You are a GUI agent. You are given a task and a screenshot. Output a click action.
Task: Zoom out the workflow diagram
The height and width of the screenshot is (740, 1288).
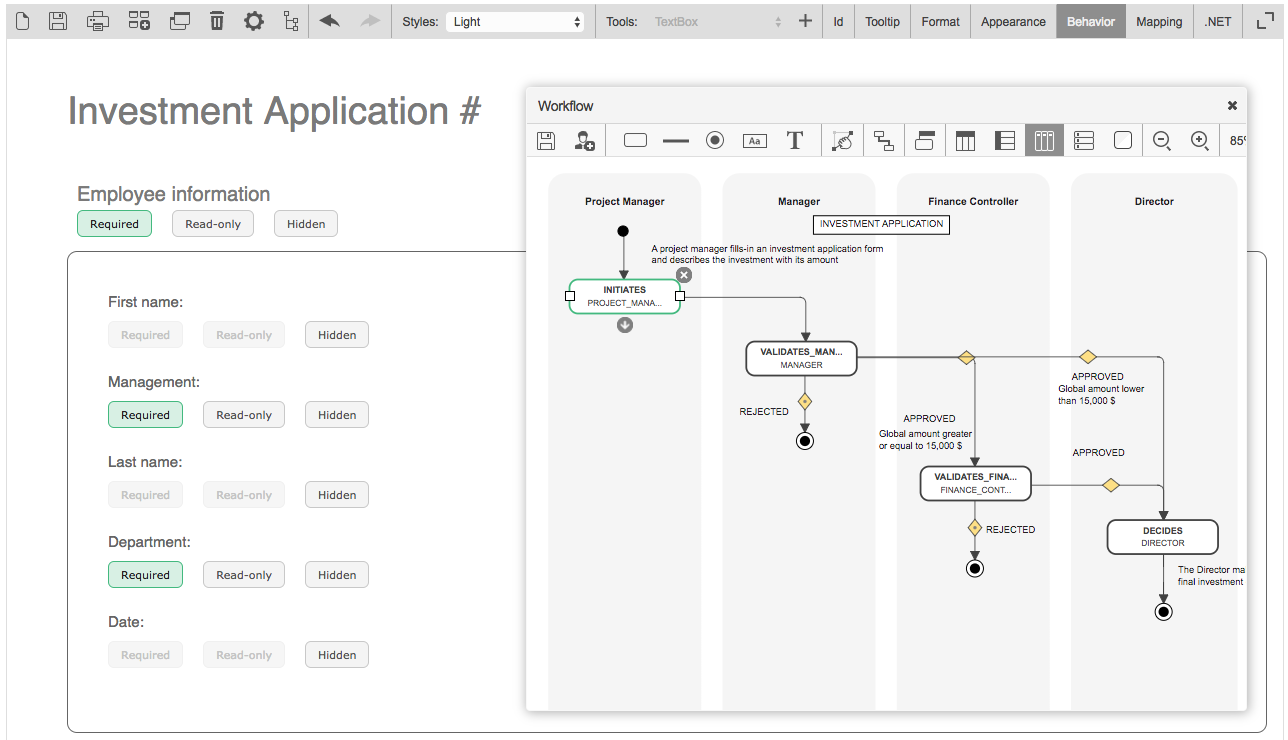[x=1162, y=141]
